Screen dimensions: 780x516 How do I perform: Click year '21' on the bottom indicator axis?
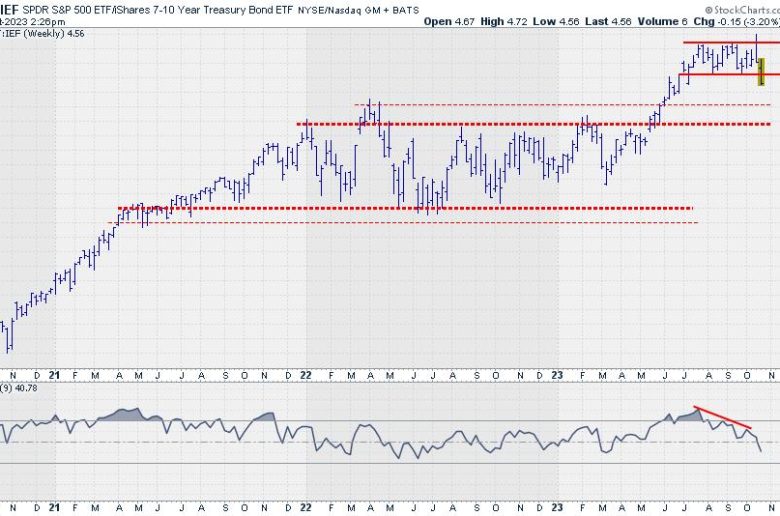point(55,508)
